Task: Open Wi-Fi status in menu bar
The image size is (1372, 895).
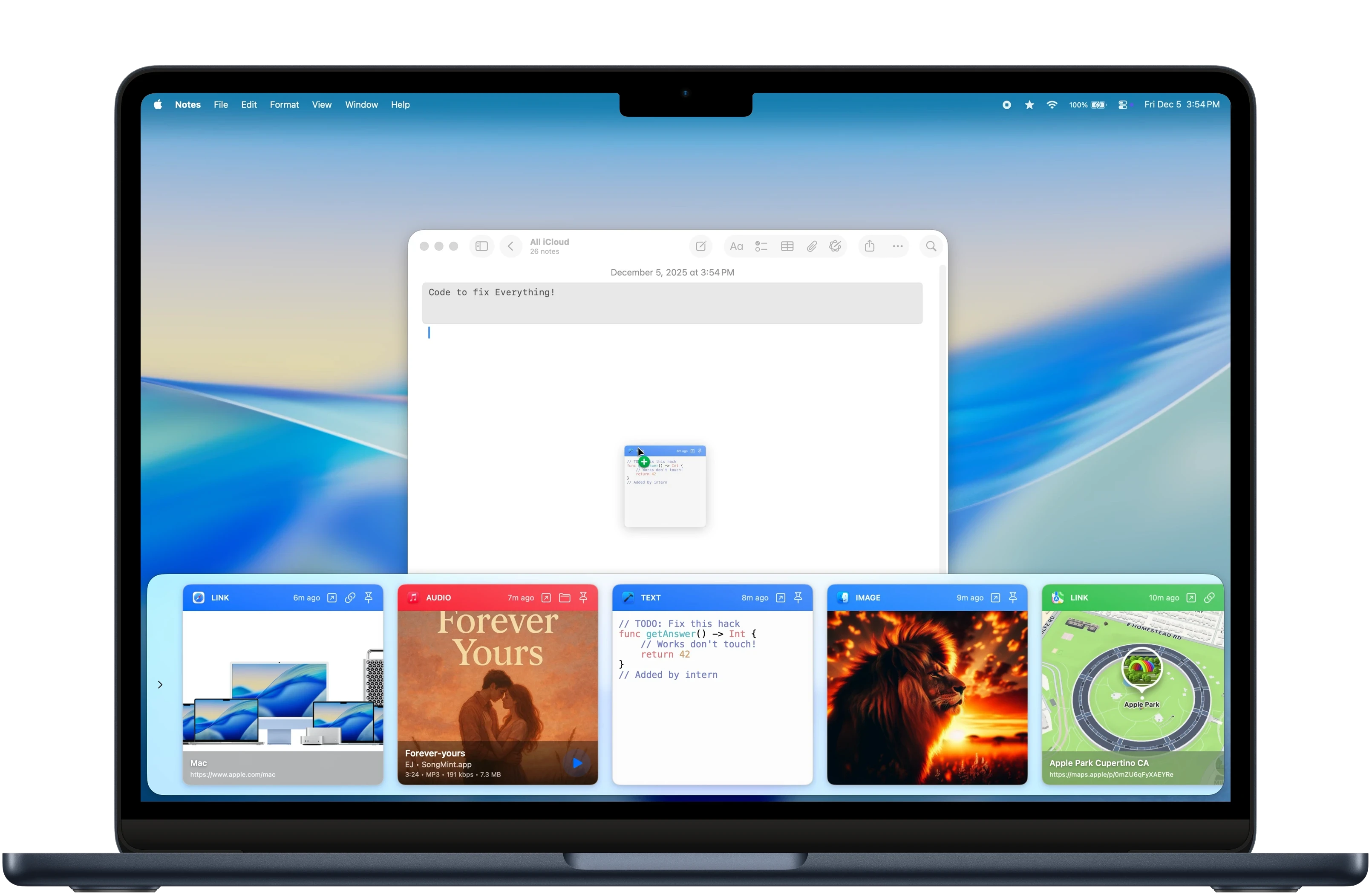Action: [1052, 104]
